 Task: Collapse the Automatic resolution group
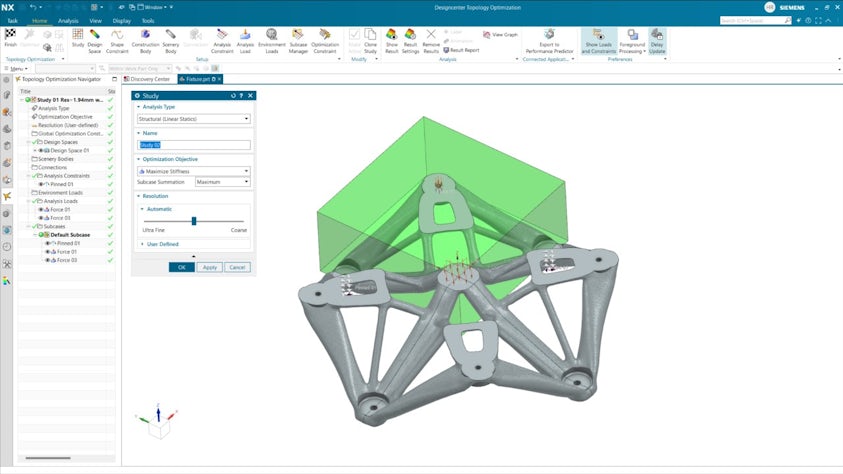tap(142, 209)
